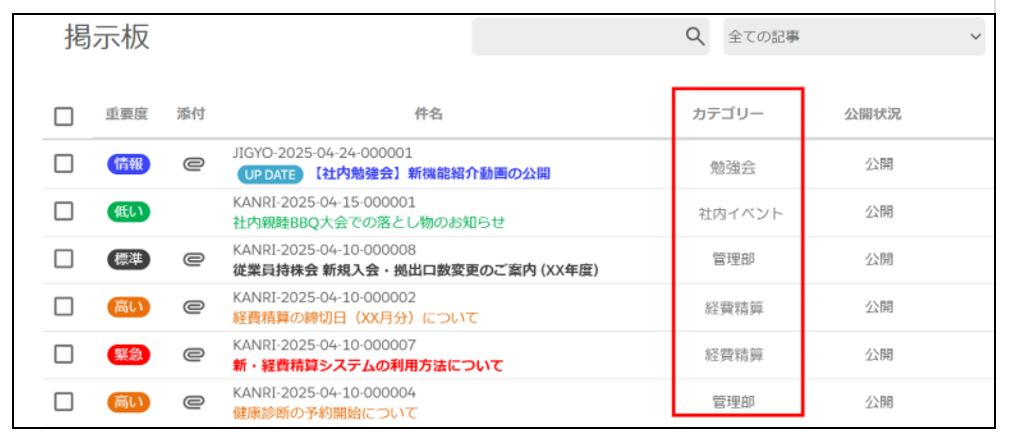This screenshot has height=448, width=1022.
Task: Click attachment clip of KANRI-2025-04-10-000008 row
Action: point(193,259)
